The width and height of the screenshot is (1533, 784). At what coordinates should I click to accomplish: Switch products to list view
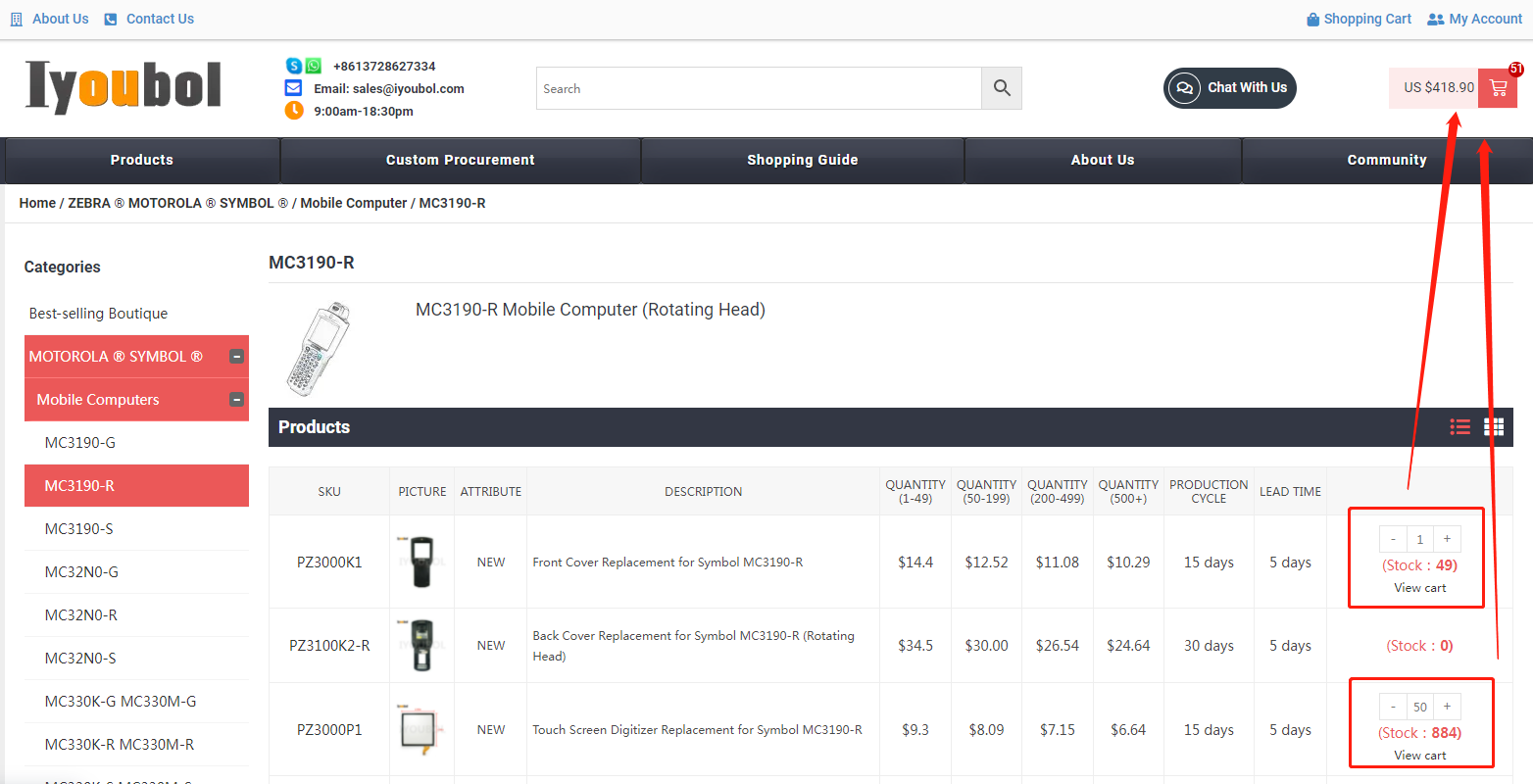(x=1460, y=426)
